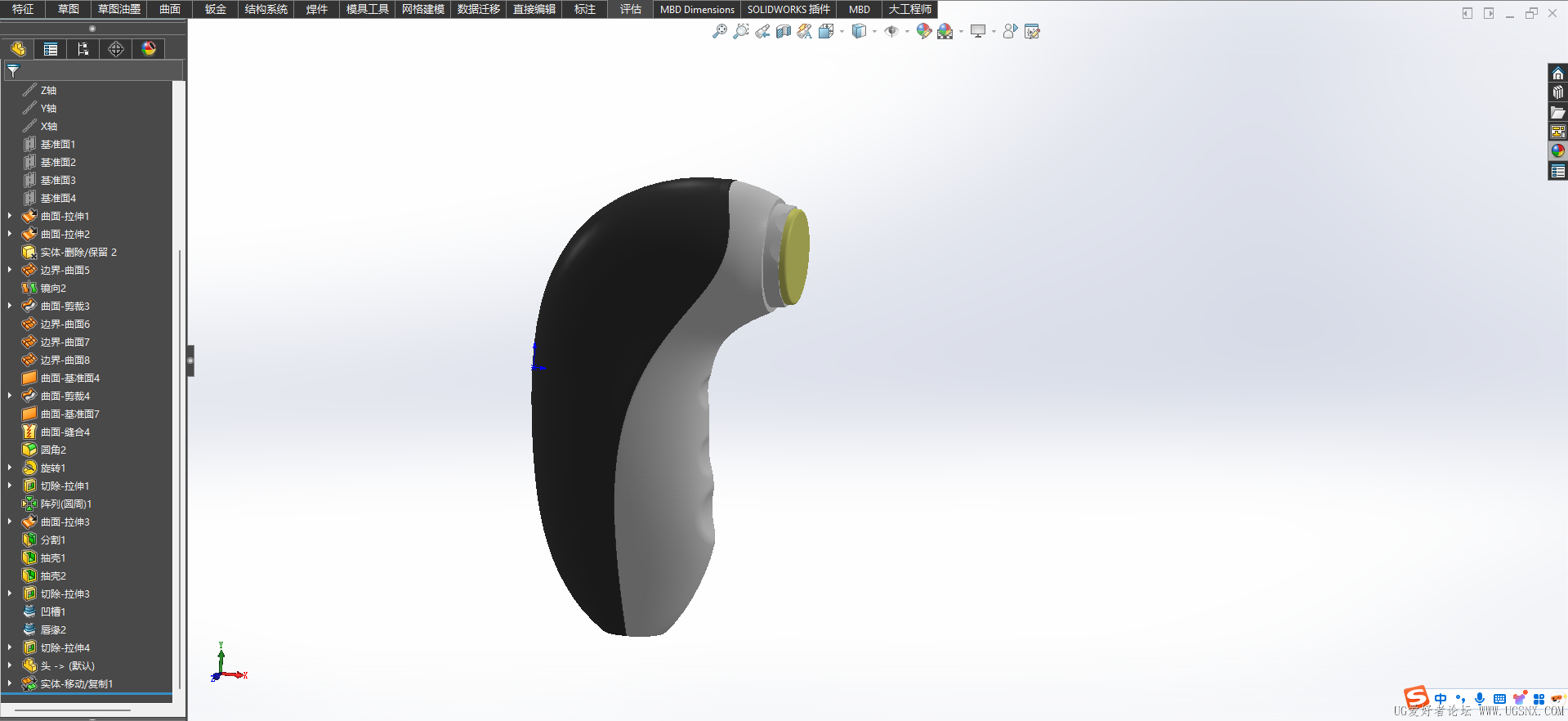Select the Zoom to Area tool
Screen dimensions: 1568x721
[x=741, y=31]
